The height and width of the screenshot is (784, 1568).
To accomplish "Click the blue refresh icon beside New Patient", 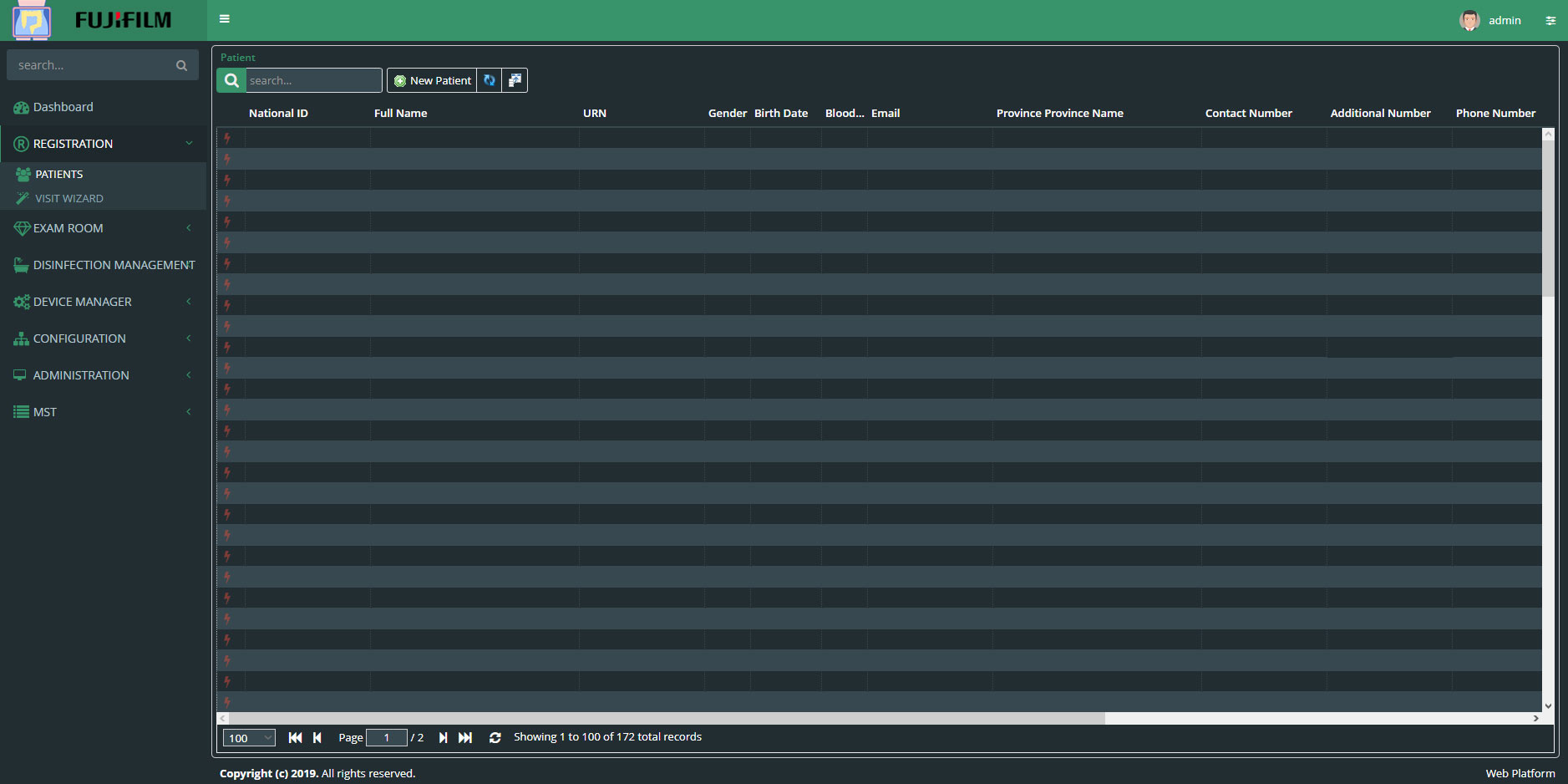I will pyautogui.click(x=490, y=80).
